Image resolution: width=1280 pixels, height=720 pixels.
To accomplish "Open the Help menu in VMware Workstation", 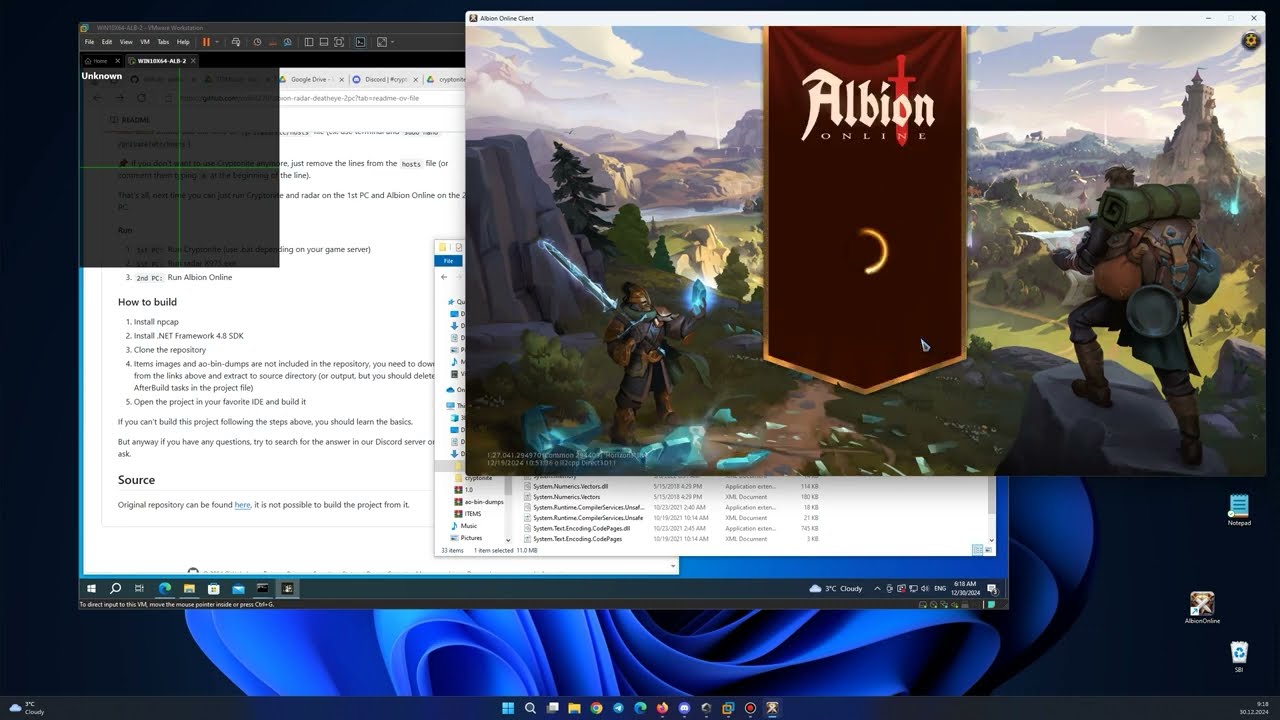I will [183, 42].
